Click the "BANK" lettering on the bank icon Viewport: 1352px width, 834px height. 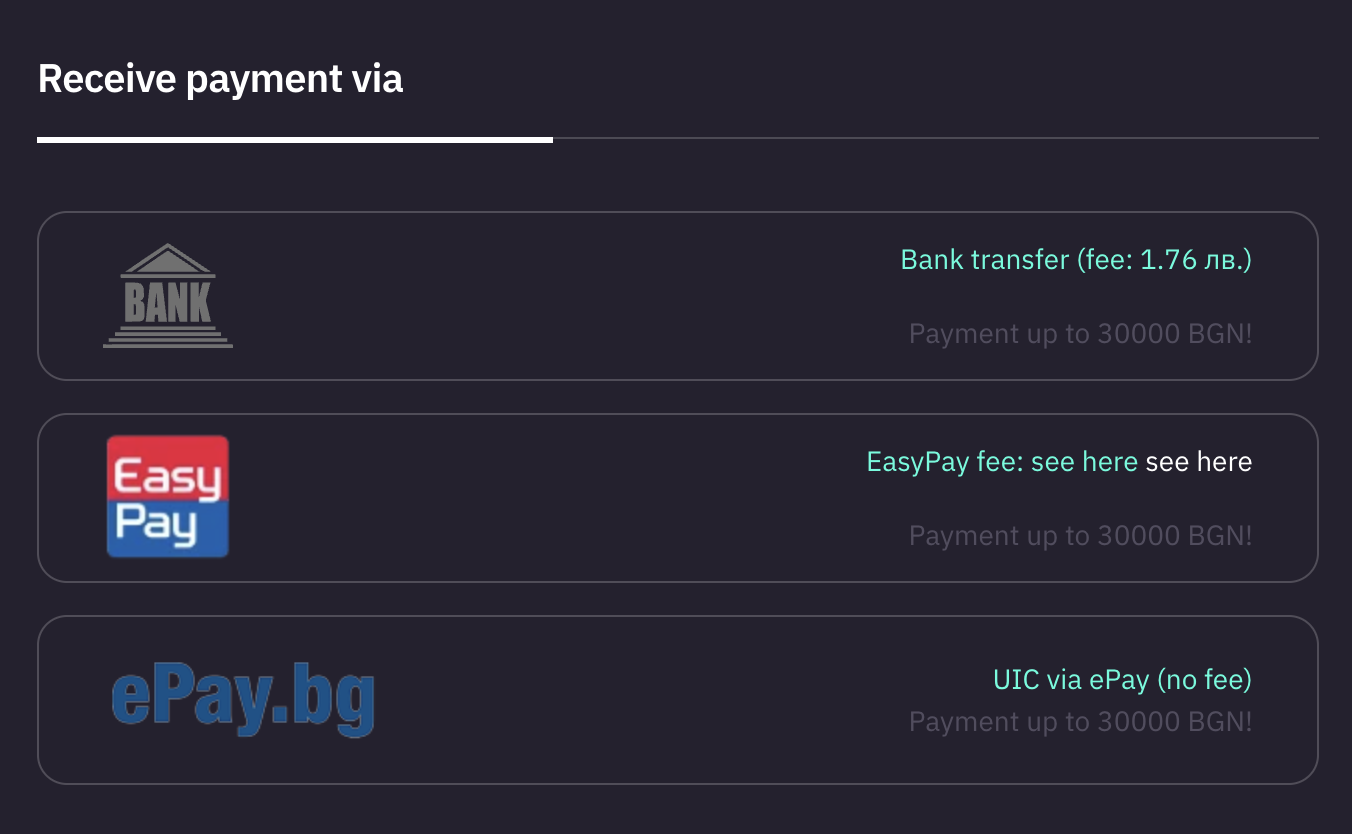(x=168, y=302)
